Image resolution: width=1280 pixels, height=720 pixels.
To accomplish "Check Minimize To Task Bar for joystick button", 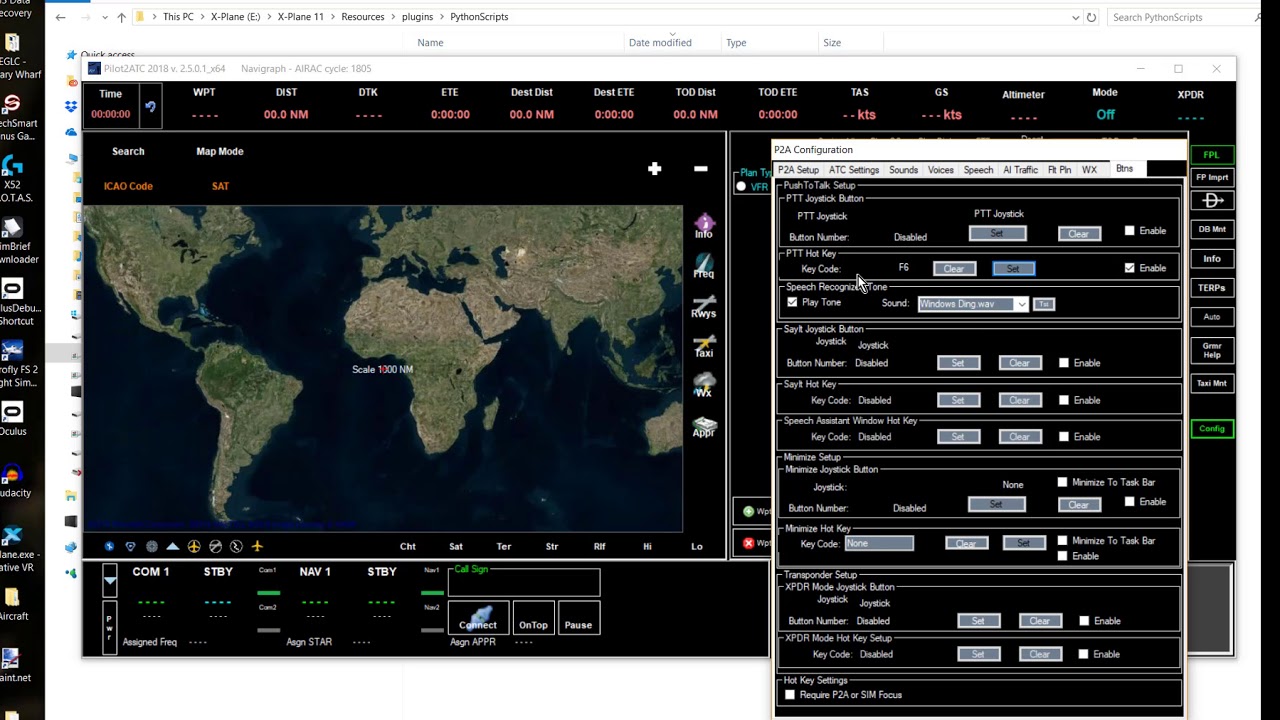I will [1062, 482].
